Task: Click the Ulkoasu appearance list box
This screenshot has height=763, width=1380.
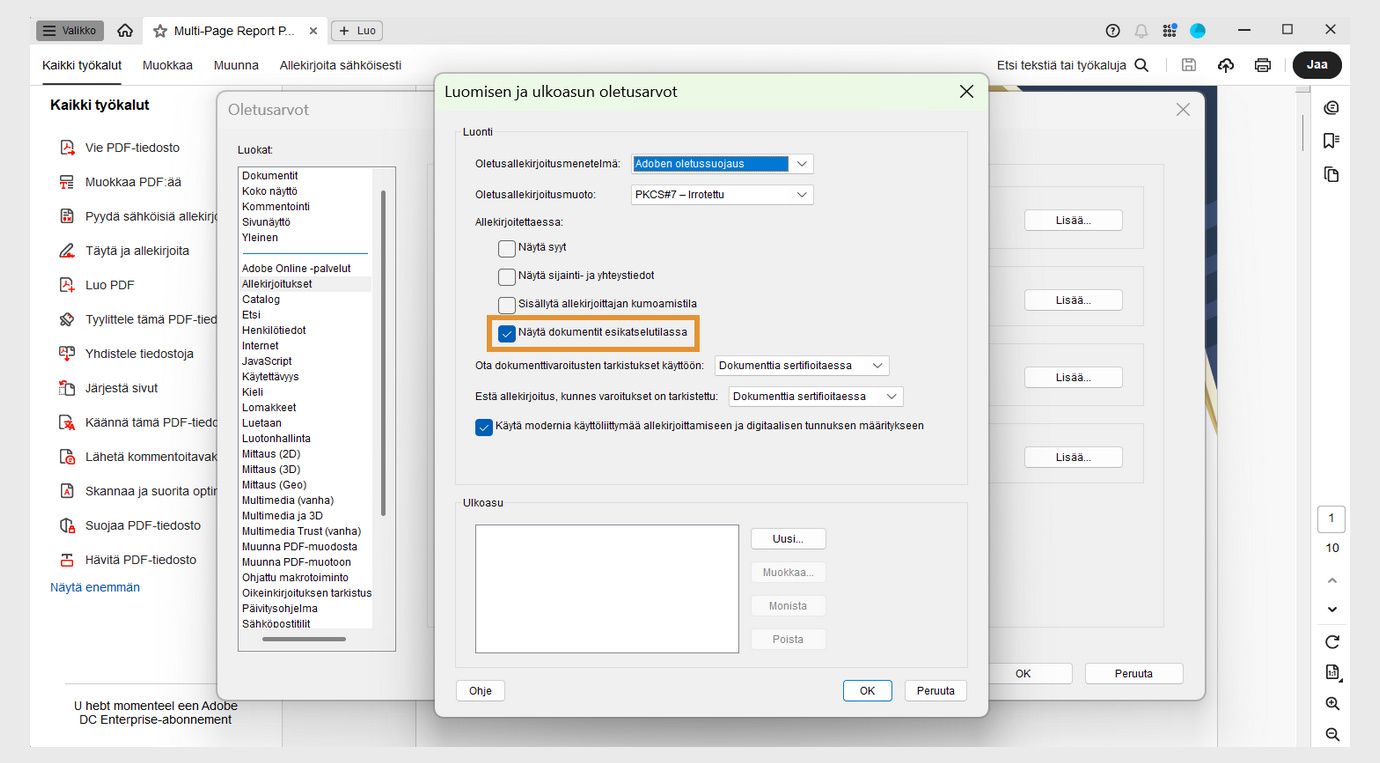Action: [x=607, y=589]
